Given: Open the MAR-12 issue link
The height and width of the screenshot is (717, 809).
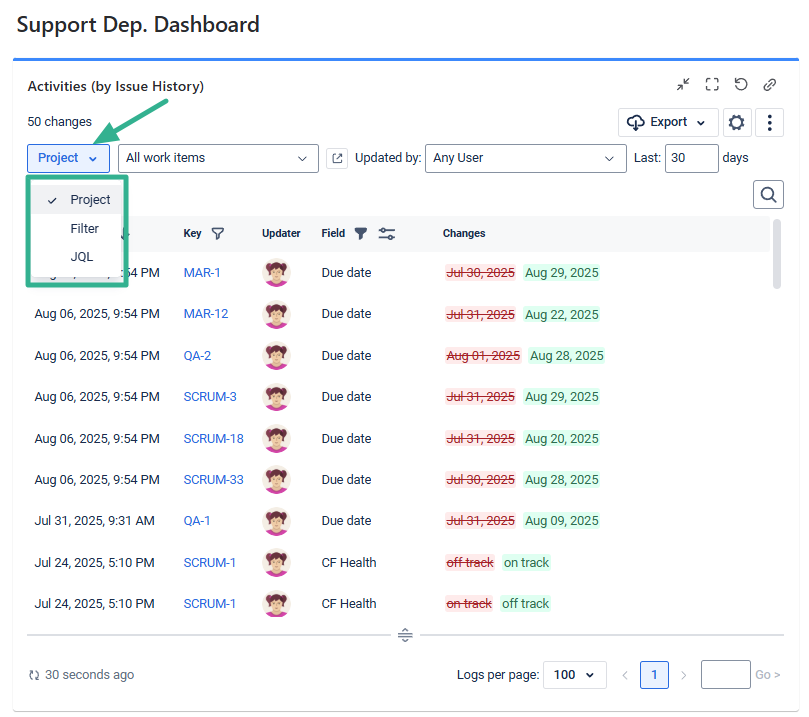Looking at the screenshot, I should coord(206,314).
